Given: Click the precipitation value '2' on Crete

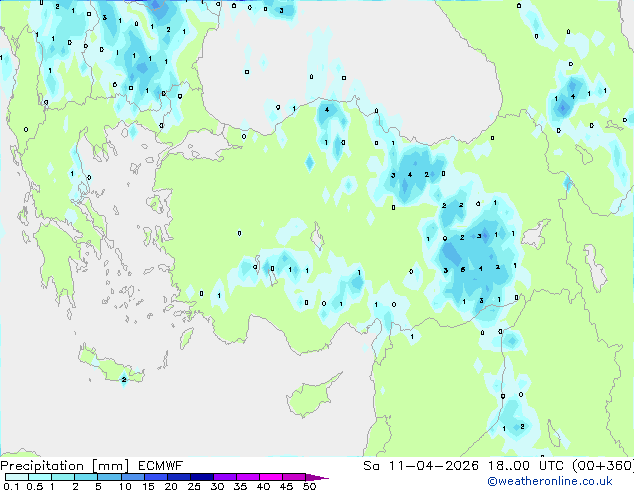Looking at the screenshot, I should click(124, 380).
